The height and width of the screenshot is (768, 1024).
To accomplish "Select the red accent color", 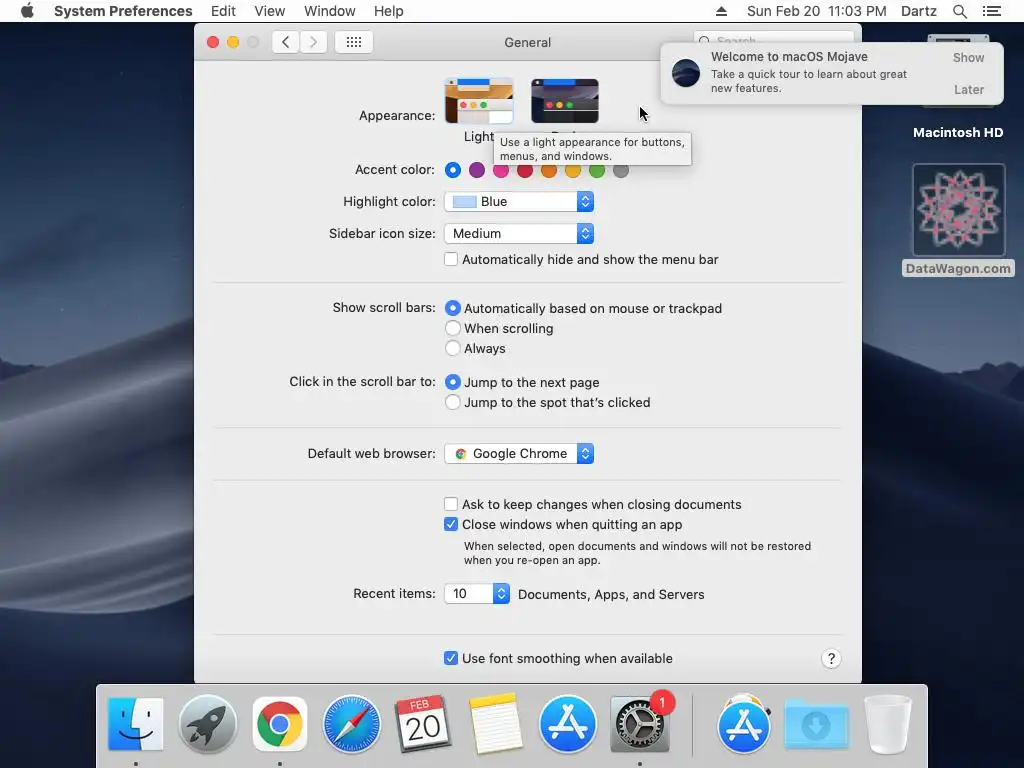I will point(524,170).
